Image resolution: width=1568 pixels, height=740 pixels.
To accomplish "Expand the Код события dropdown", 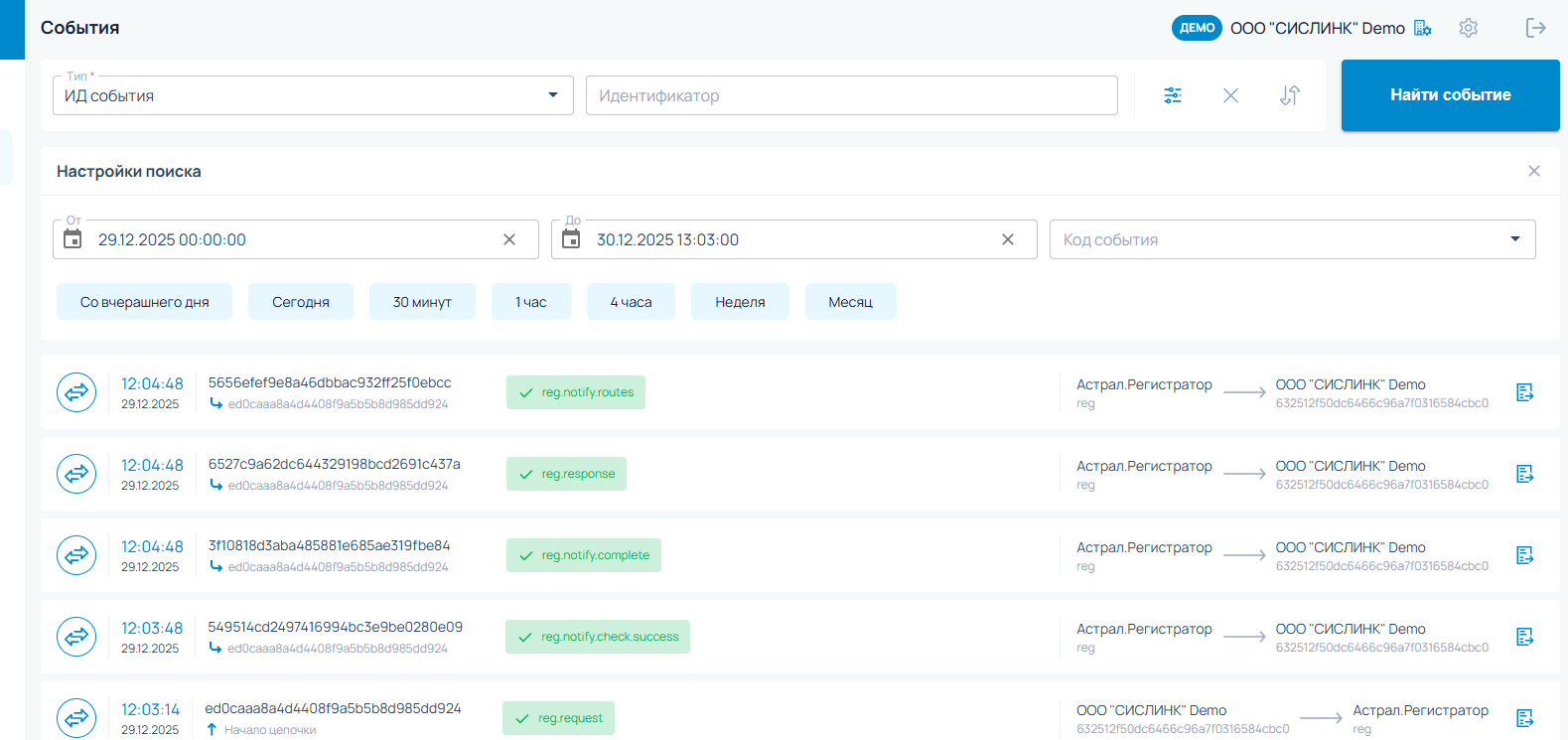I will click(x=1292, y=239).
